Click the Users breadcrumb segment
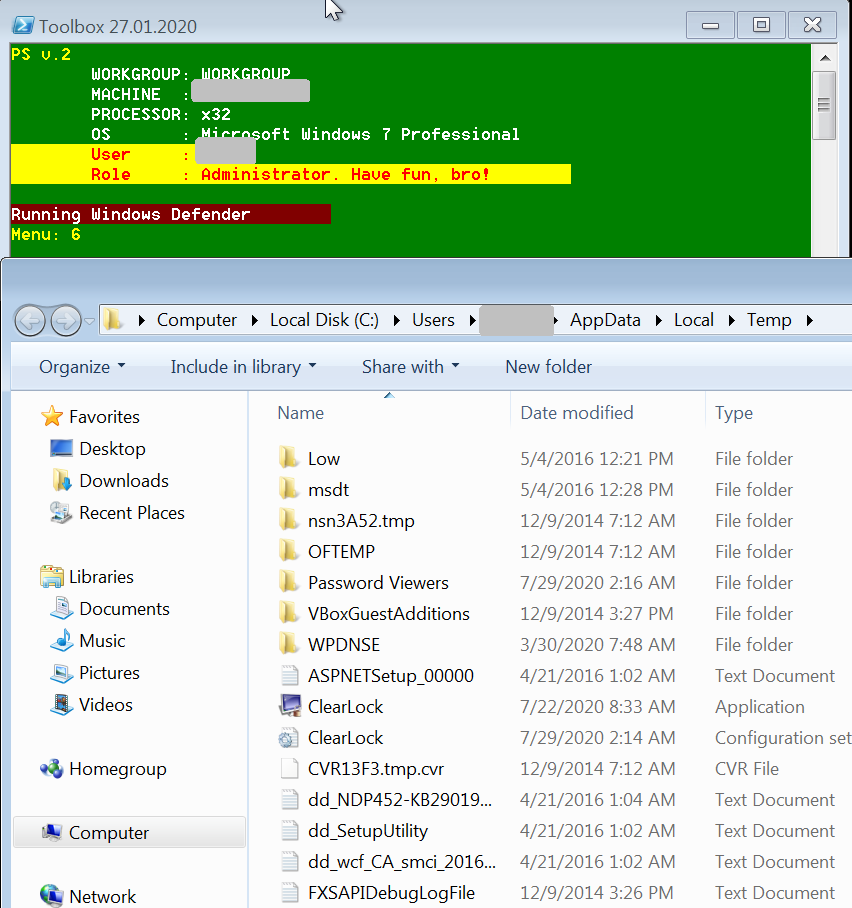Screen dimensions: 852x908 (433, 320)
